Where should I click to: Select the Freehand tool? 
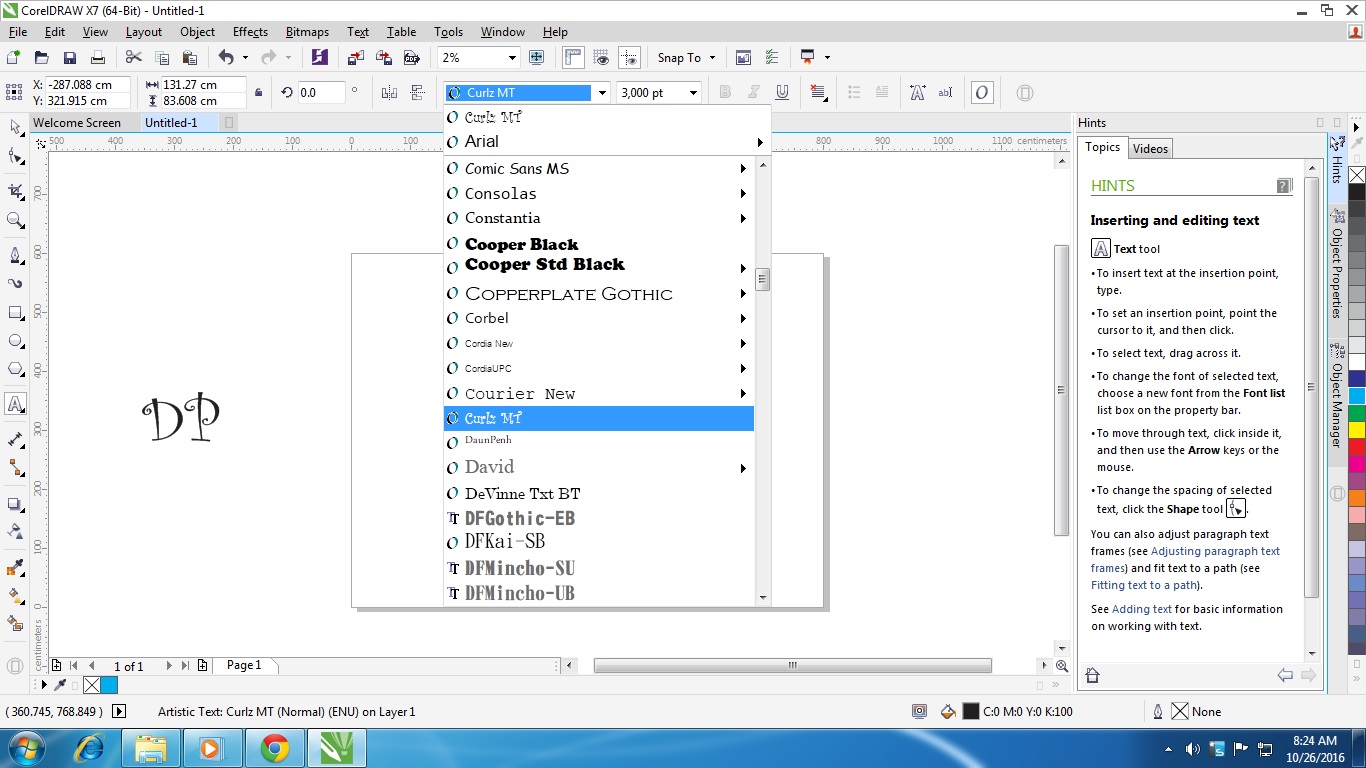tap(15, 254)
